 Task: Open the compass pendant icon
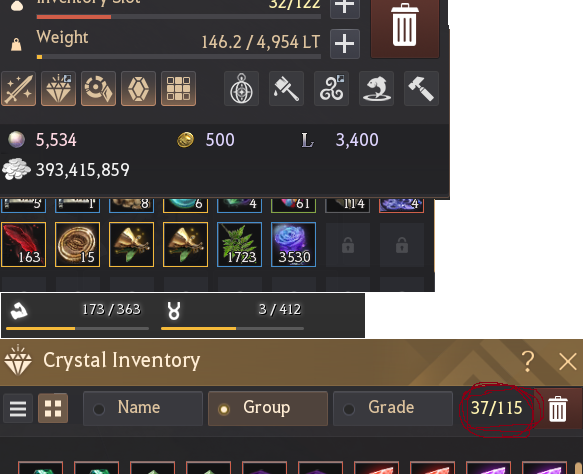pos(241,89)
